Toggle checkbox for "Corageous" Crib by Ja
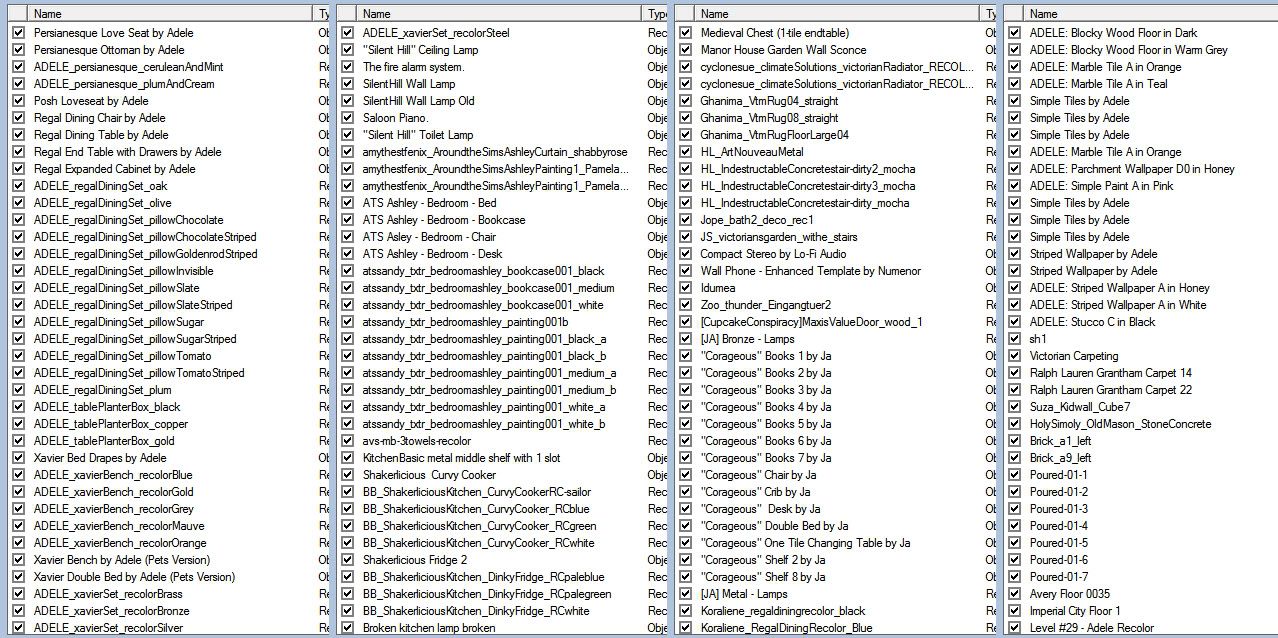Image resolution: width=1278 pixels, height=638 pixels. pos(685,492)
